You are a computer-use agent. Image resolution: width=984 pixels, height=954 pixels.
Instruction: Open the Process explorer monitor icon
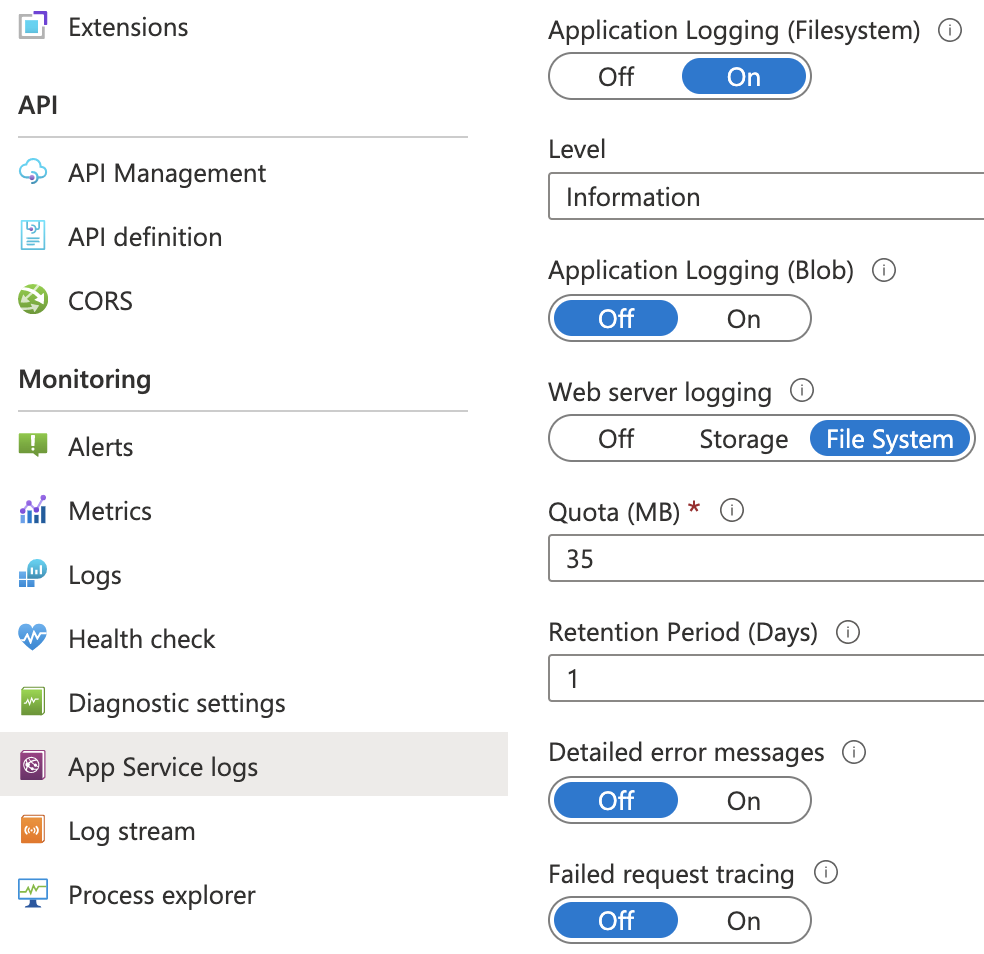(33, 895)
